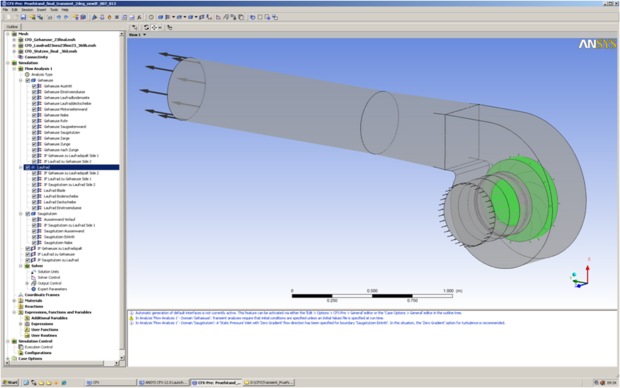Click the Windows Start button
Image resolution: width=620 pixels, height=388 pixels.
click(x=10, y=382)
